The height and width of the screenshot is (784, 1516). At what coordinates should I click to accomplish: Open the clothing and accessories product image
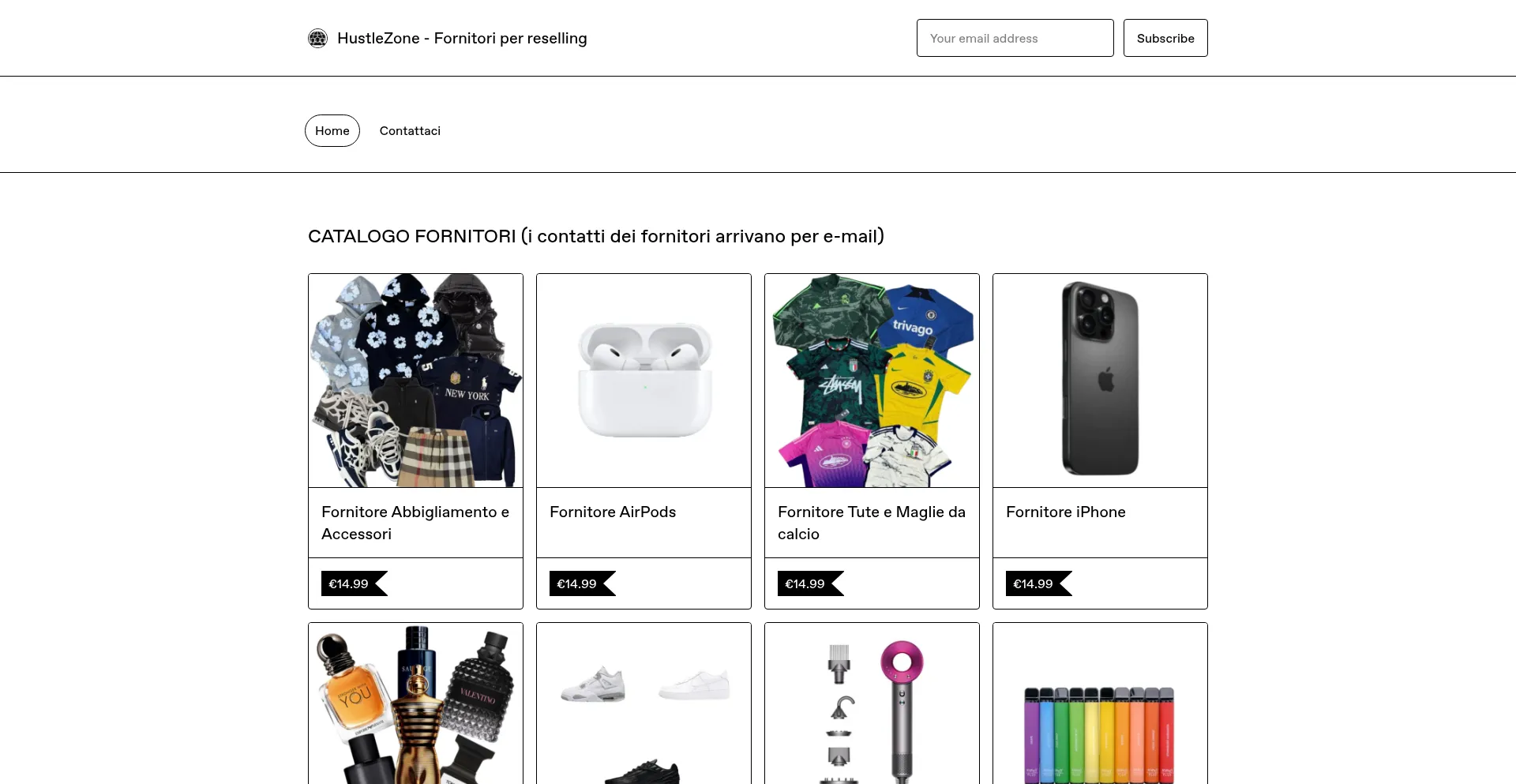[415, 381]
